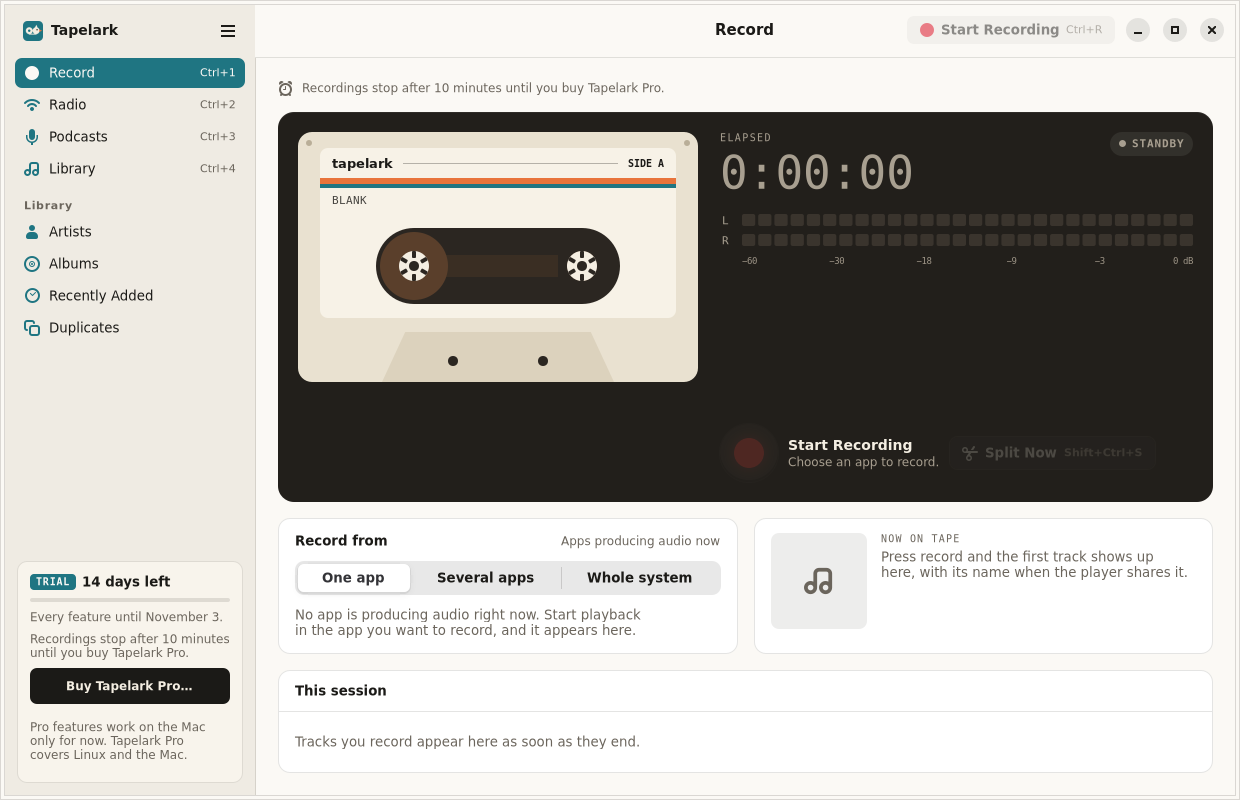The height and width of the screenshot is (800, 1240).
Task: Click the trial days progress bar
Action: (x=130, y=600)
